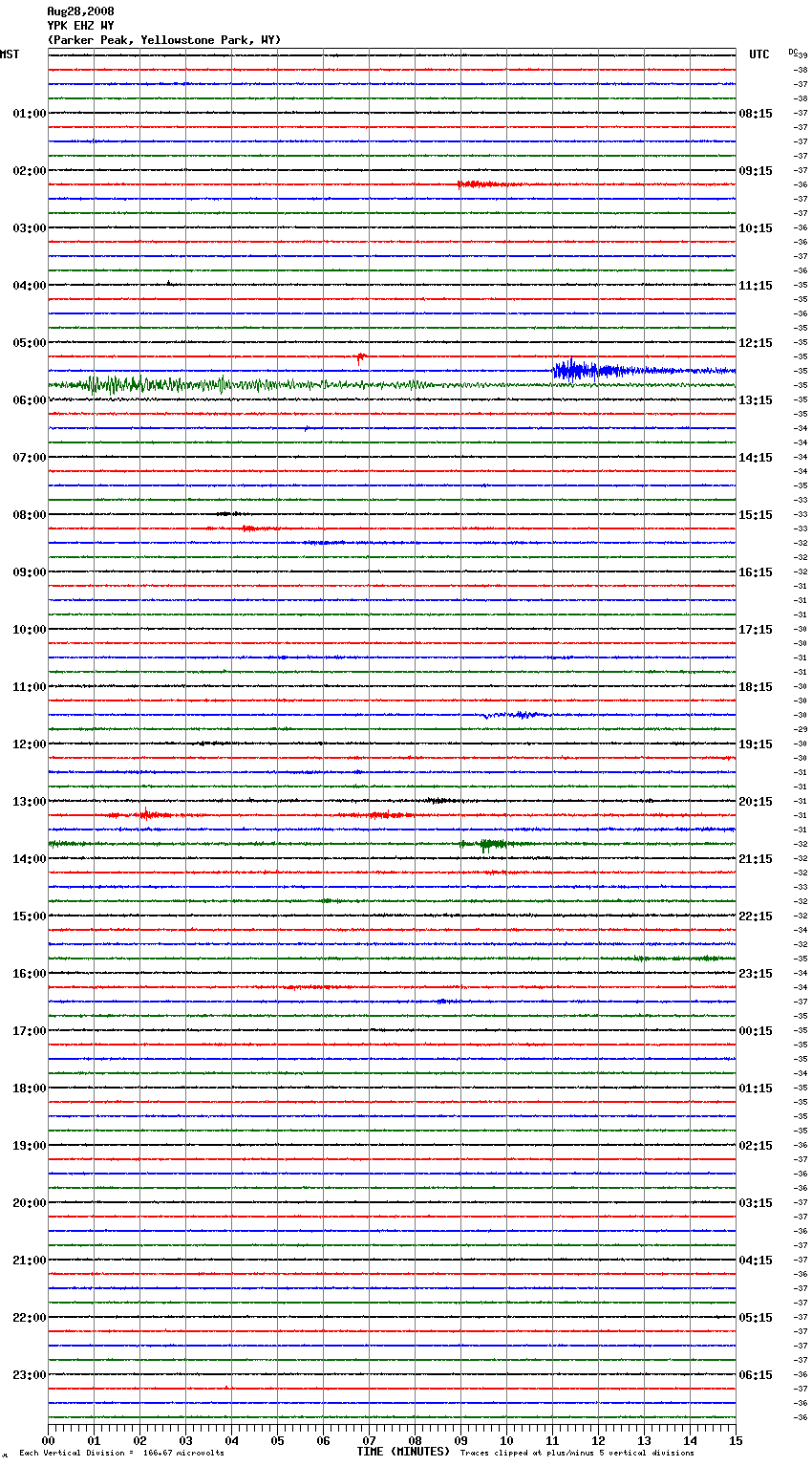Select the 14:00 MST hour label
Screen dimensions: 812x1466
click(30, 859)
